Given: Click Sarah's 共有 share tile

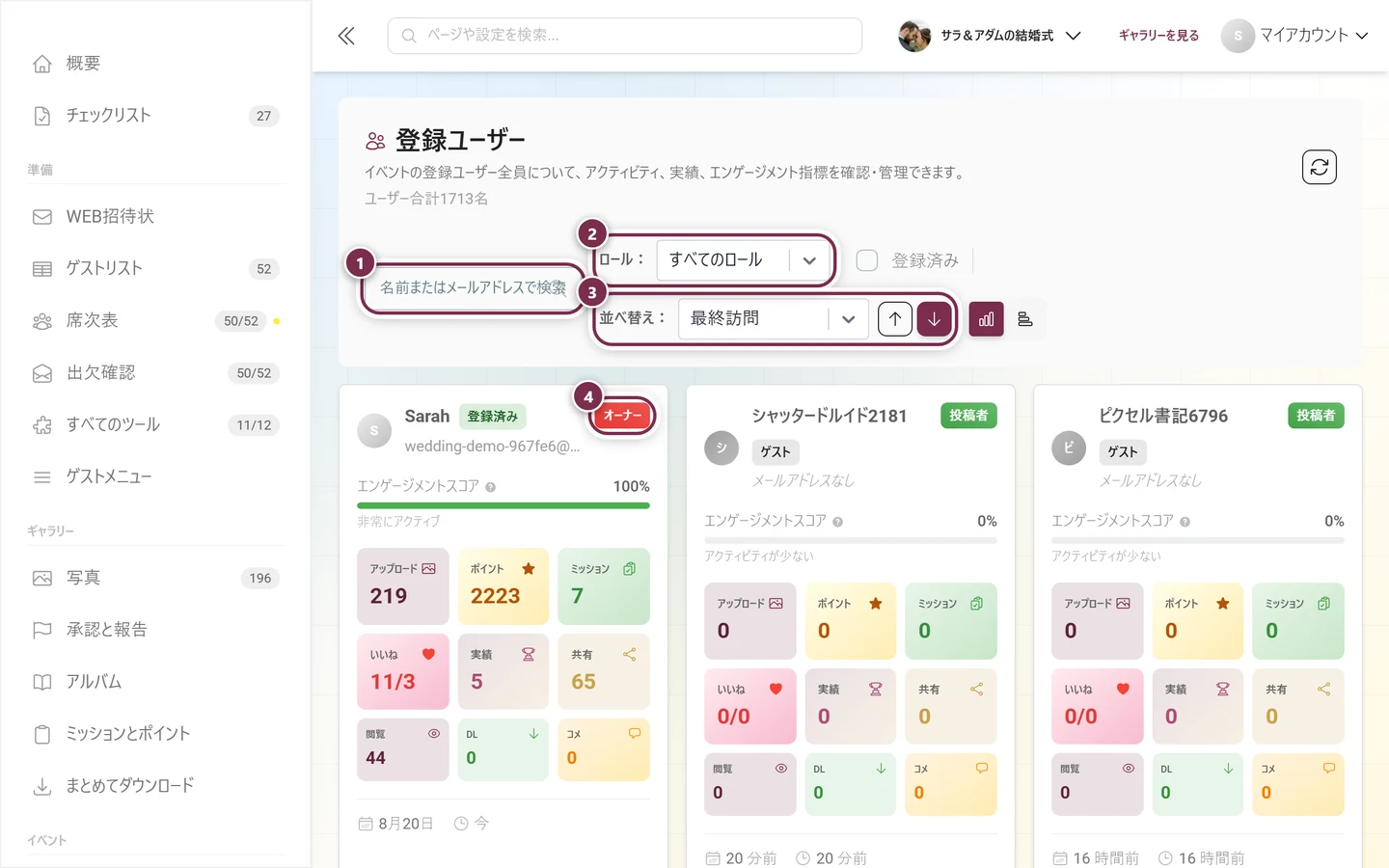Looking at the screenshot, I should pyautogui.click(x=604, y=671).
